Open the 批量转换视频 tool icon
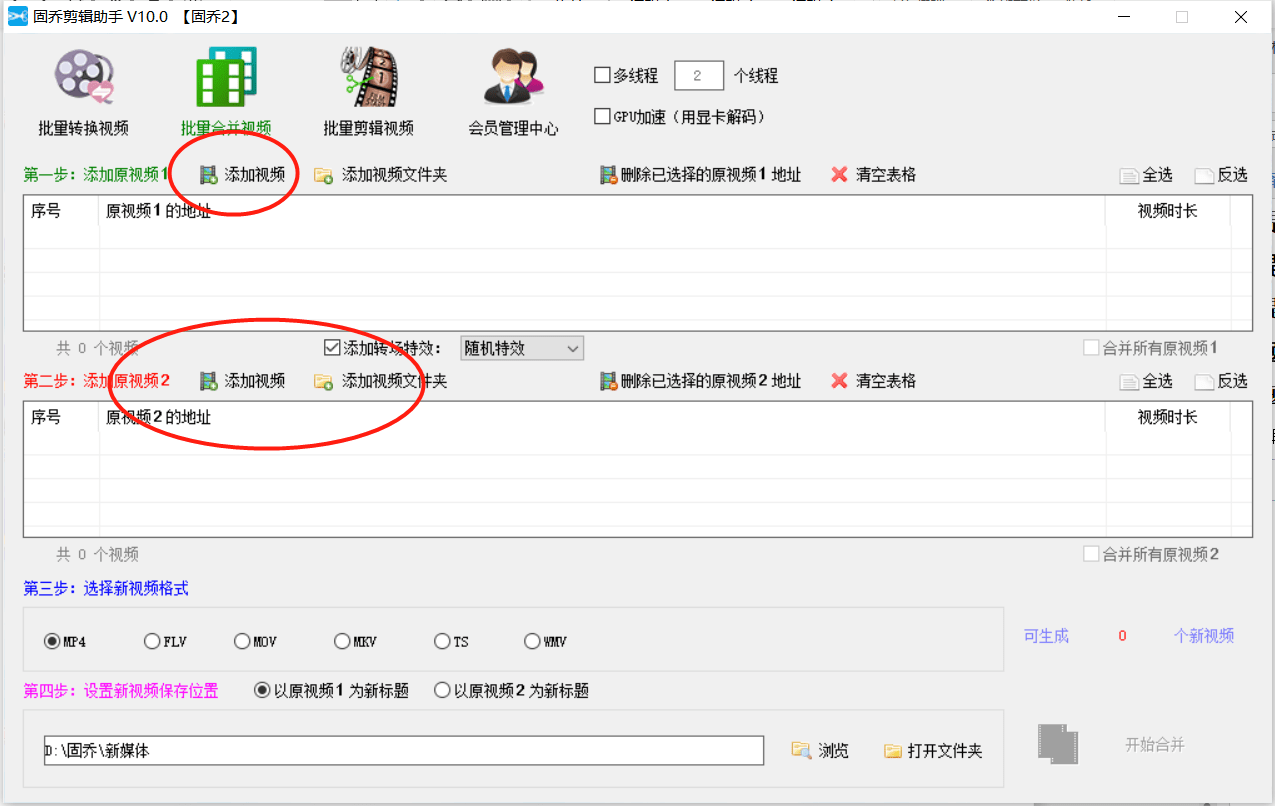 (x=84, y=79)
